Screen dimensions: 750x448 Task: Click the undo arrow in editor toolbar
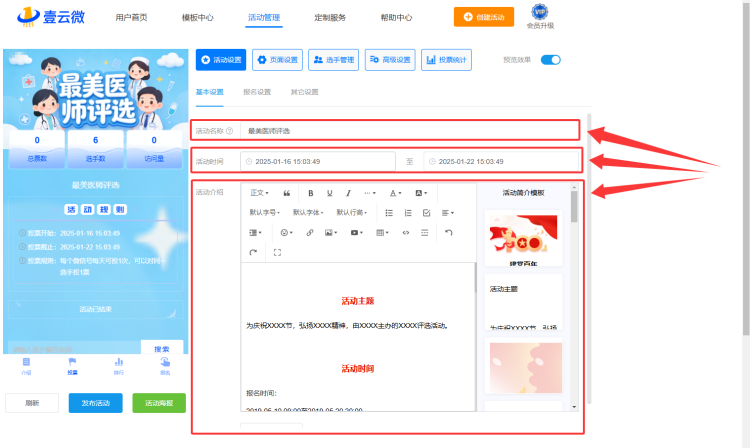pos(448,233)
